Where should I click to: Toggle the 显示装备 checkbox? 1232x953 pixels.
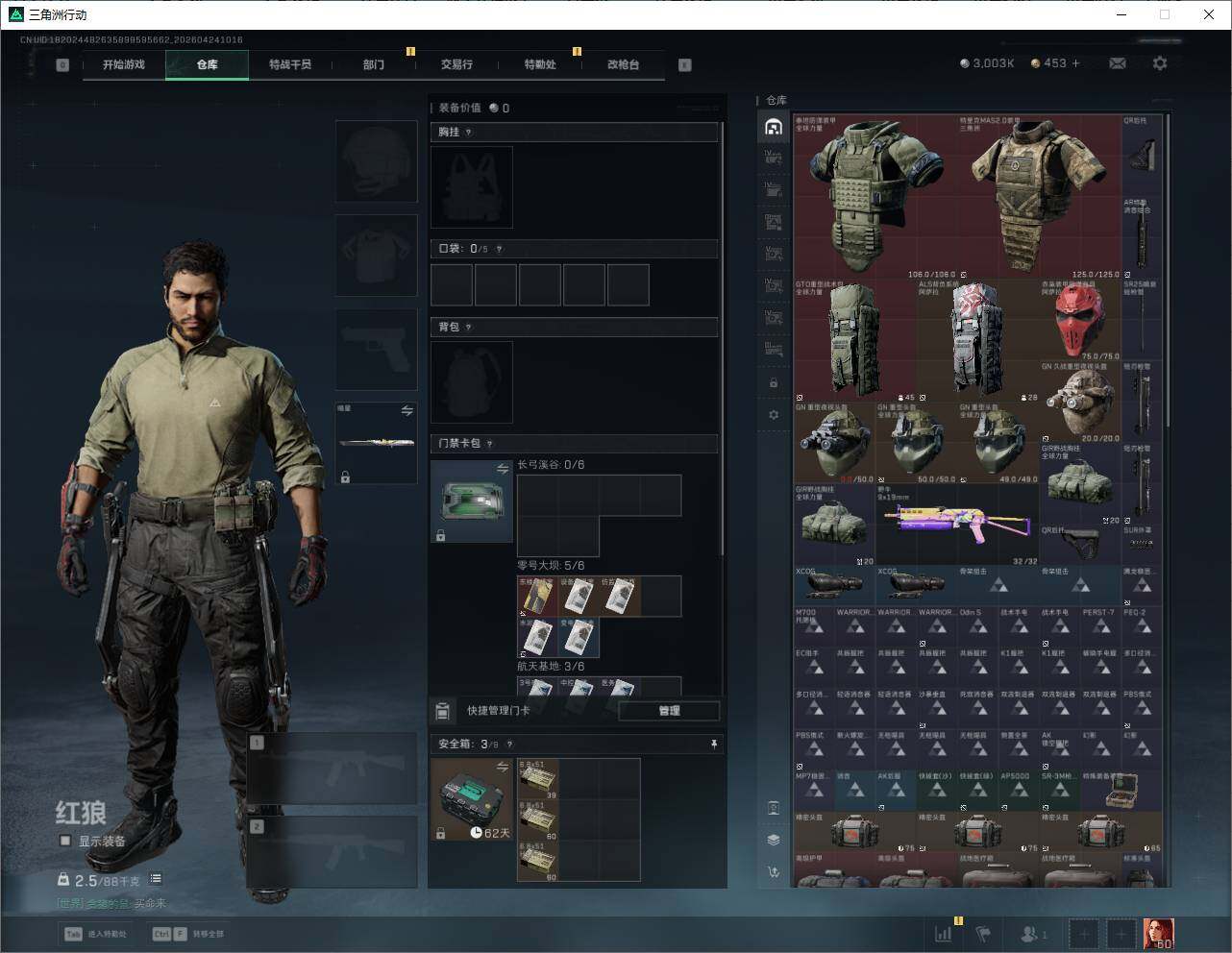coord(65,841)
